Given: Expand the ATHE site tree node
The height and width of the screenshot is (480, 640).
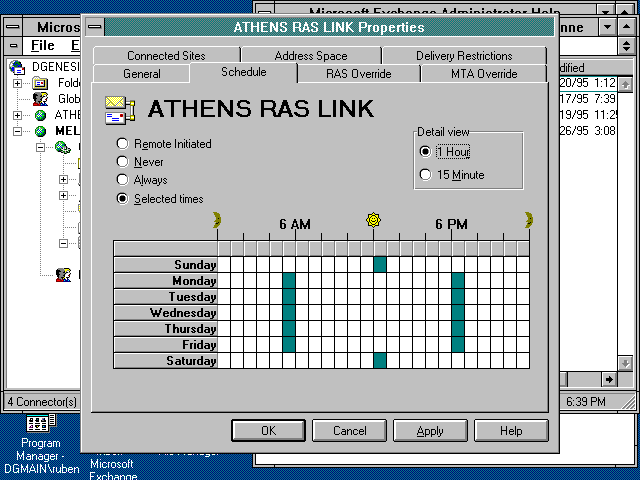Looking at the screenshot, I should 18,115.
